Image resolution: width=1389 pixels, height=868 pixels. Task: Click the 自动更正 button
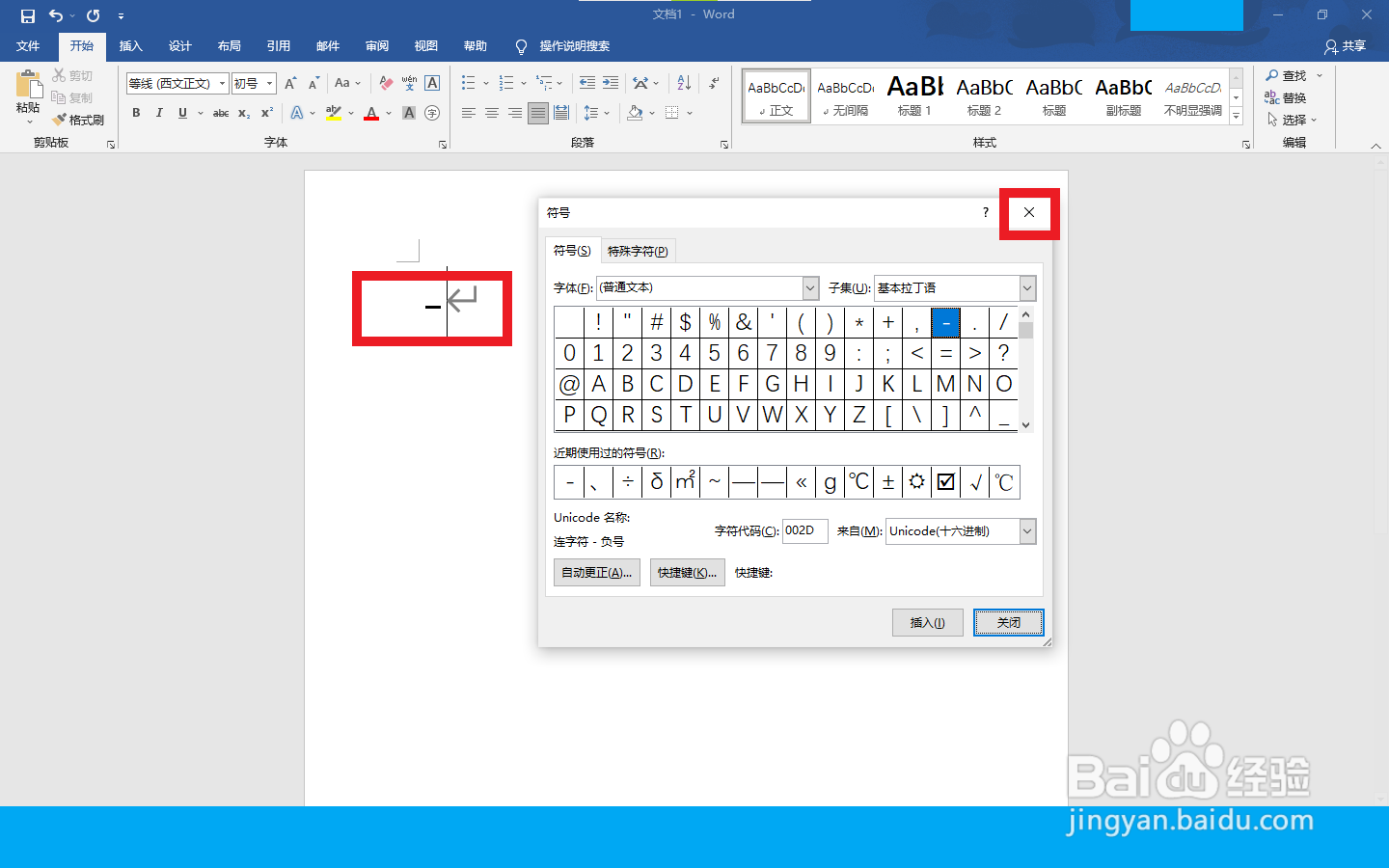pos(597,573)
